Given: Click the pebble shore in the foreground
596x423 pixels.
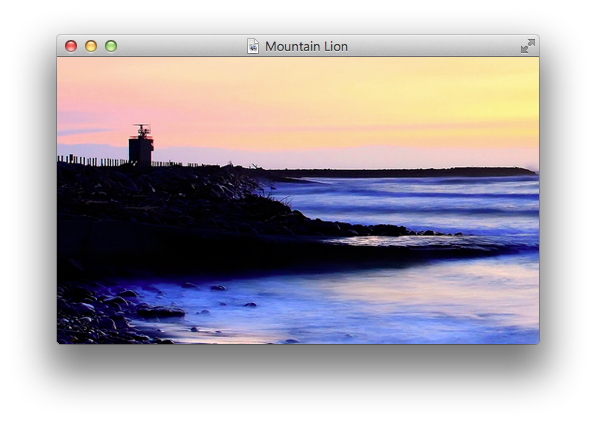Looking at the screenshot, I should (x=95, y=314).
